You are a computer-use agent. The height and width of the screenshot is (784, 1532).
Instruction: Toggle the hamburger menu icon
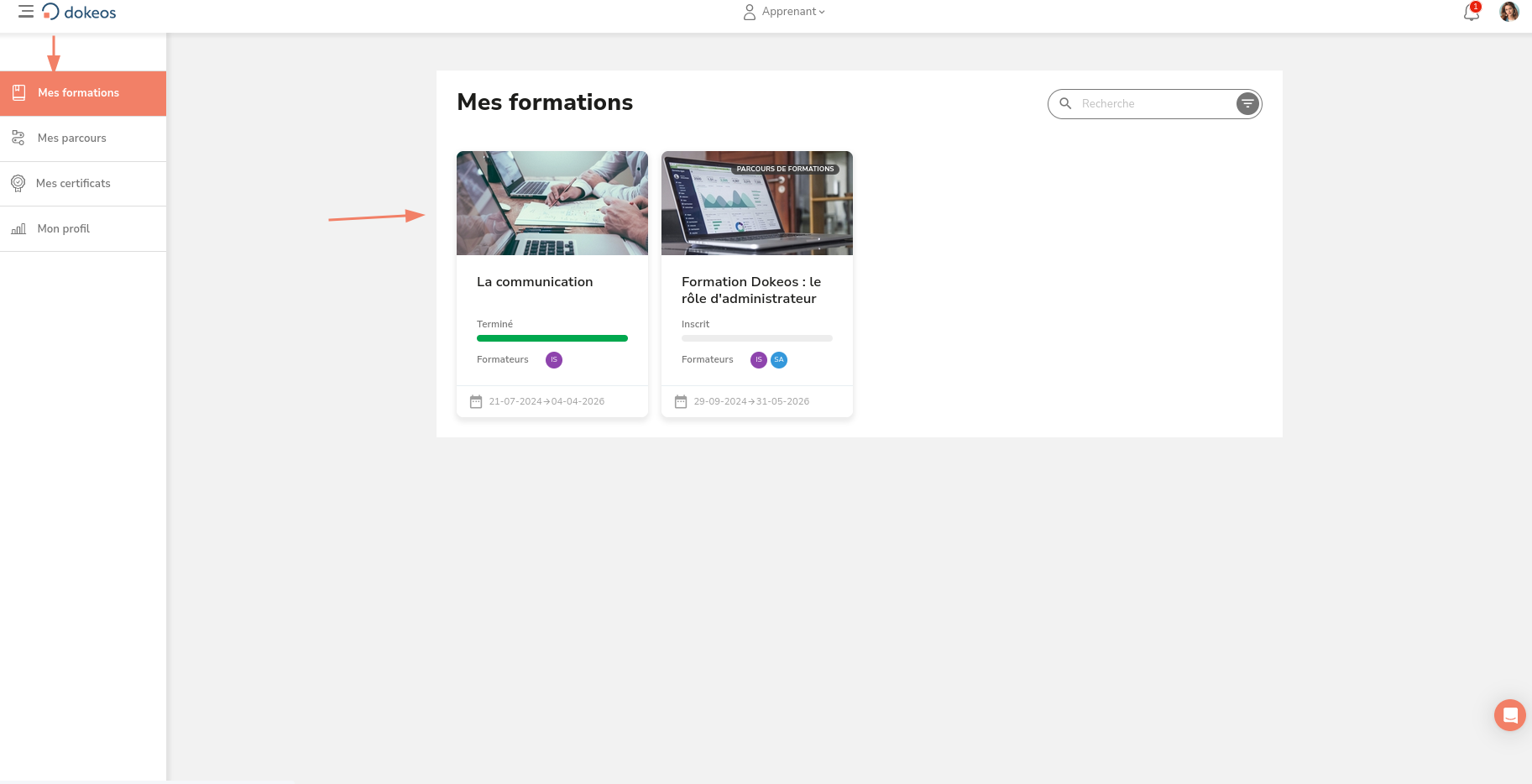26,12
